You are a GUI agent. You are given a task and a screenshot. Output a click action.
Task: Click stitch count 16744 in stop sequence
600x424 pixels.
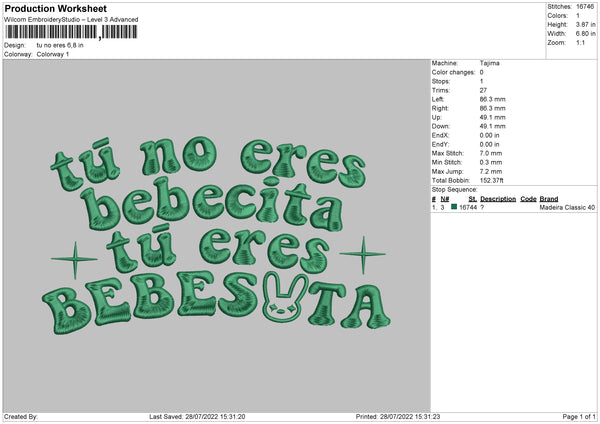pos(468,207)
